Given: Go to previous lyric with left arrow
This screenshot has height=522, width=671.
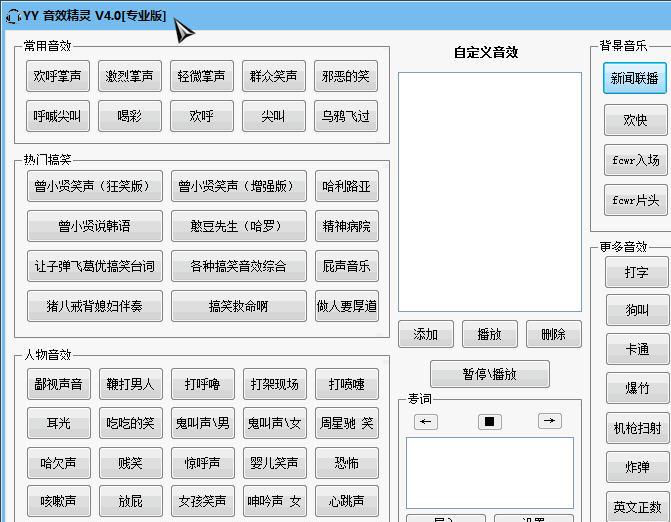Looking at the screenshot, I should (425, 421).
